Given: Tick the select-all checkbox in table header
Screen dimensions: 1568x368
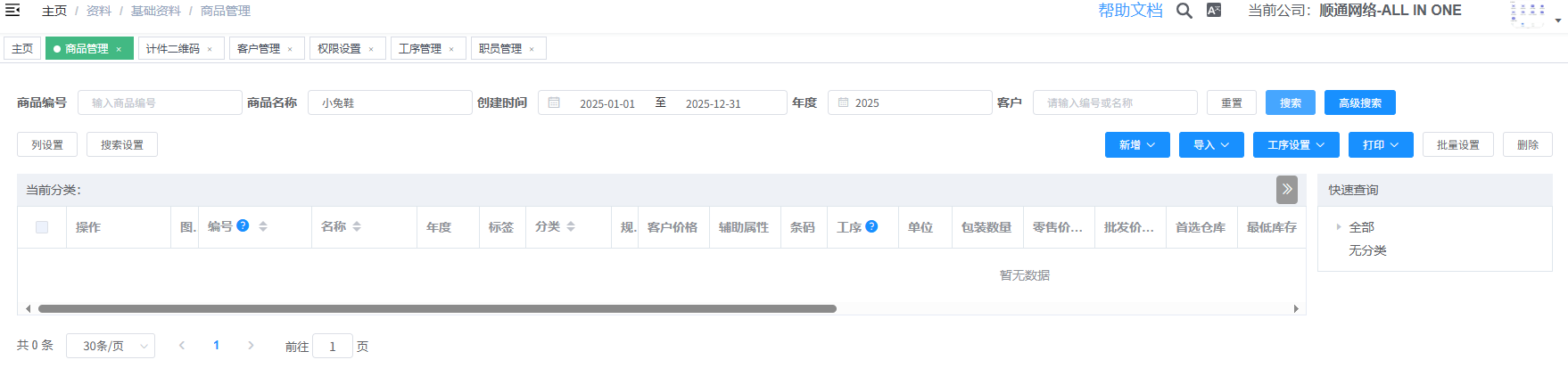Looking at the screenshot, I should click(42, 227).
